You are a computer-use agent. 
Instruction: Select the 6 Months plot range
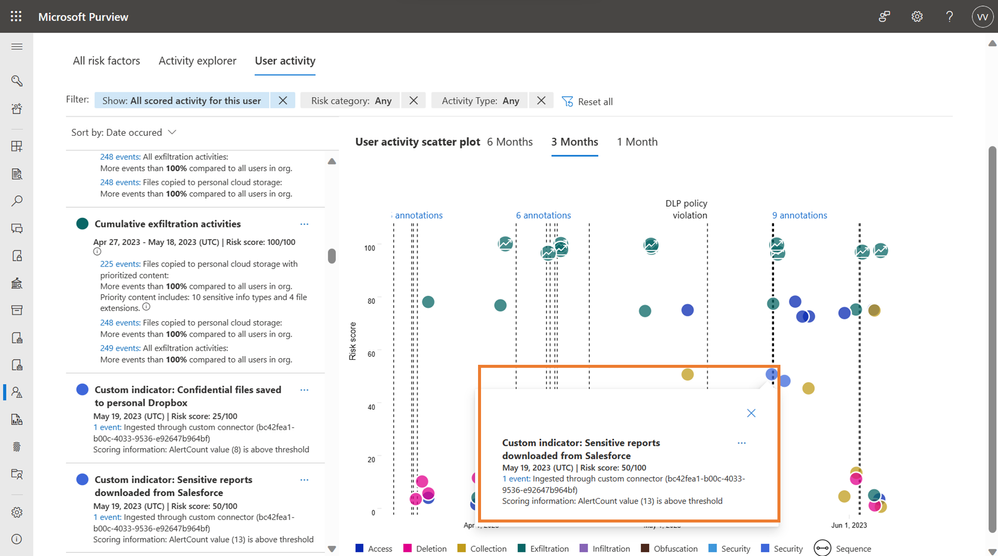[510, 142]
